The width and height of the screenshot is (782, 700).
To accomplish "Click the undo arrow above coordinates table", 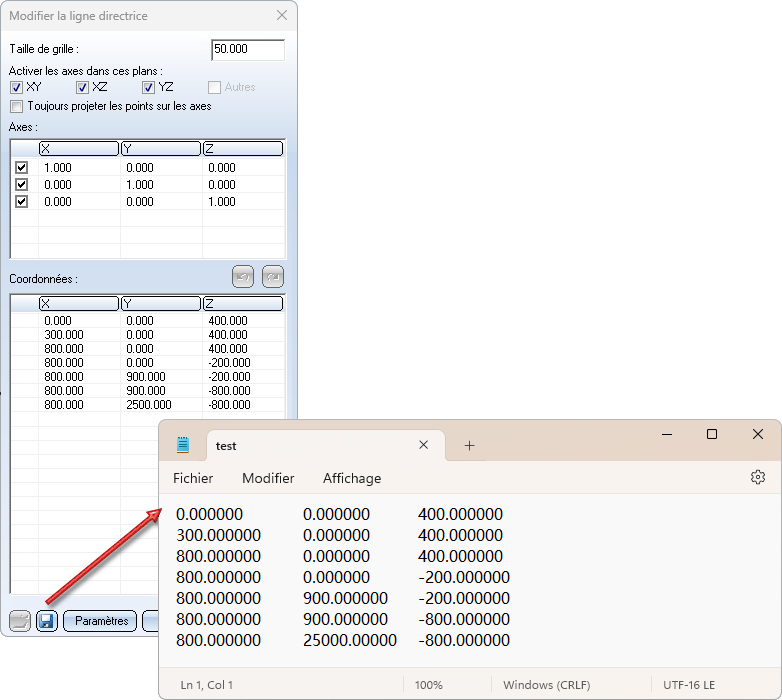I will pos(242,276).
